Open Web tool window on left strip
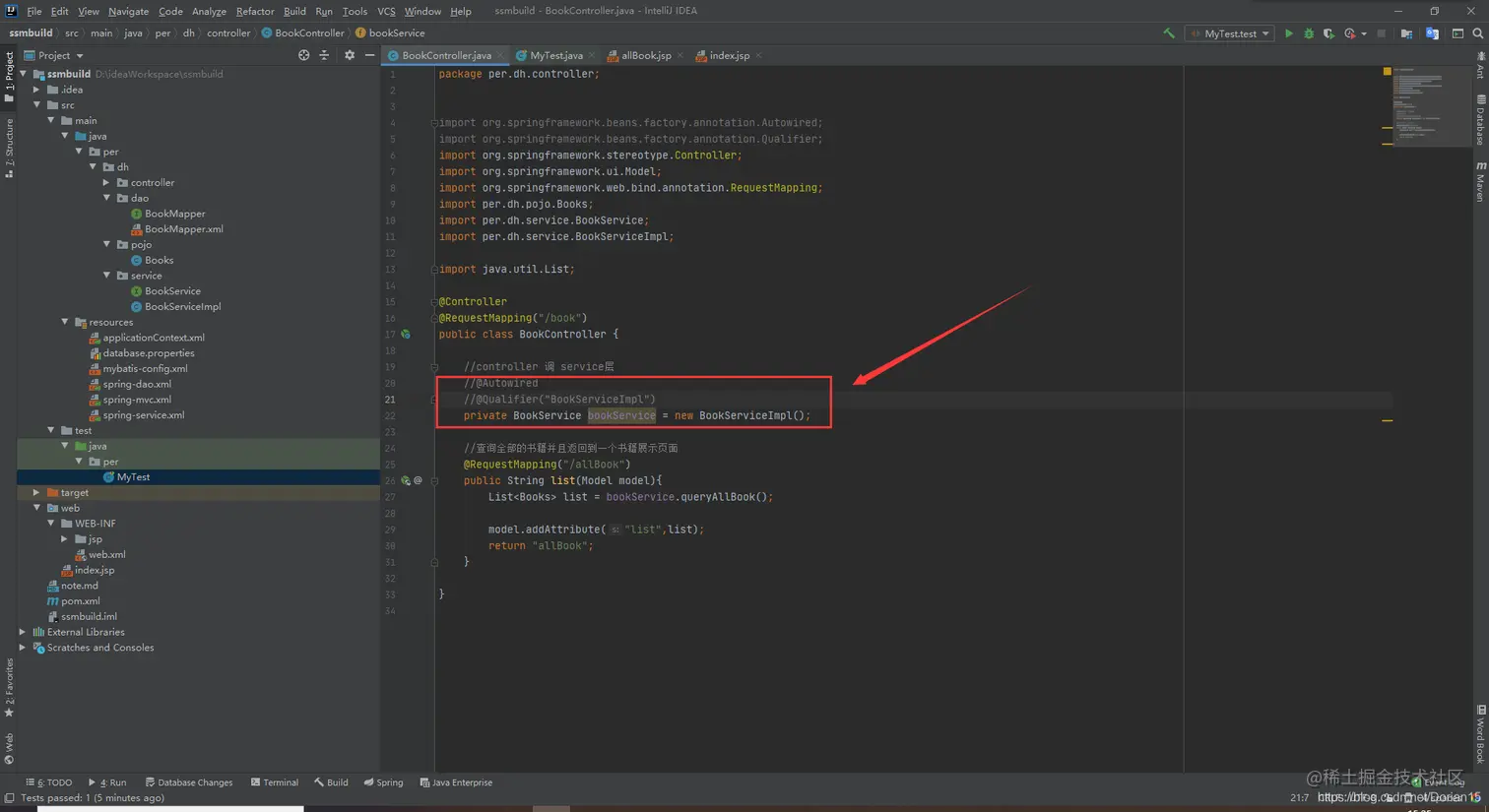The height and width of the screenshot is (812, 1489). (x=9, y=749)
